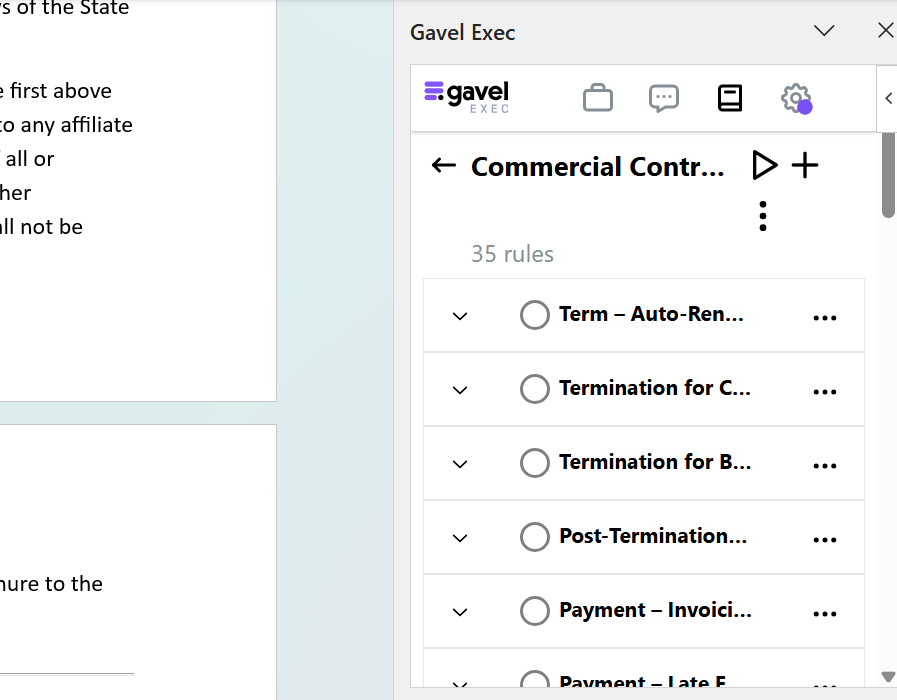Collapse the side panel arrow tab
This screenshot has height=700, width=897.
tap(888, 98)
